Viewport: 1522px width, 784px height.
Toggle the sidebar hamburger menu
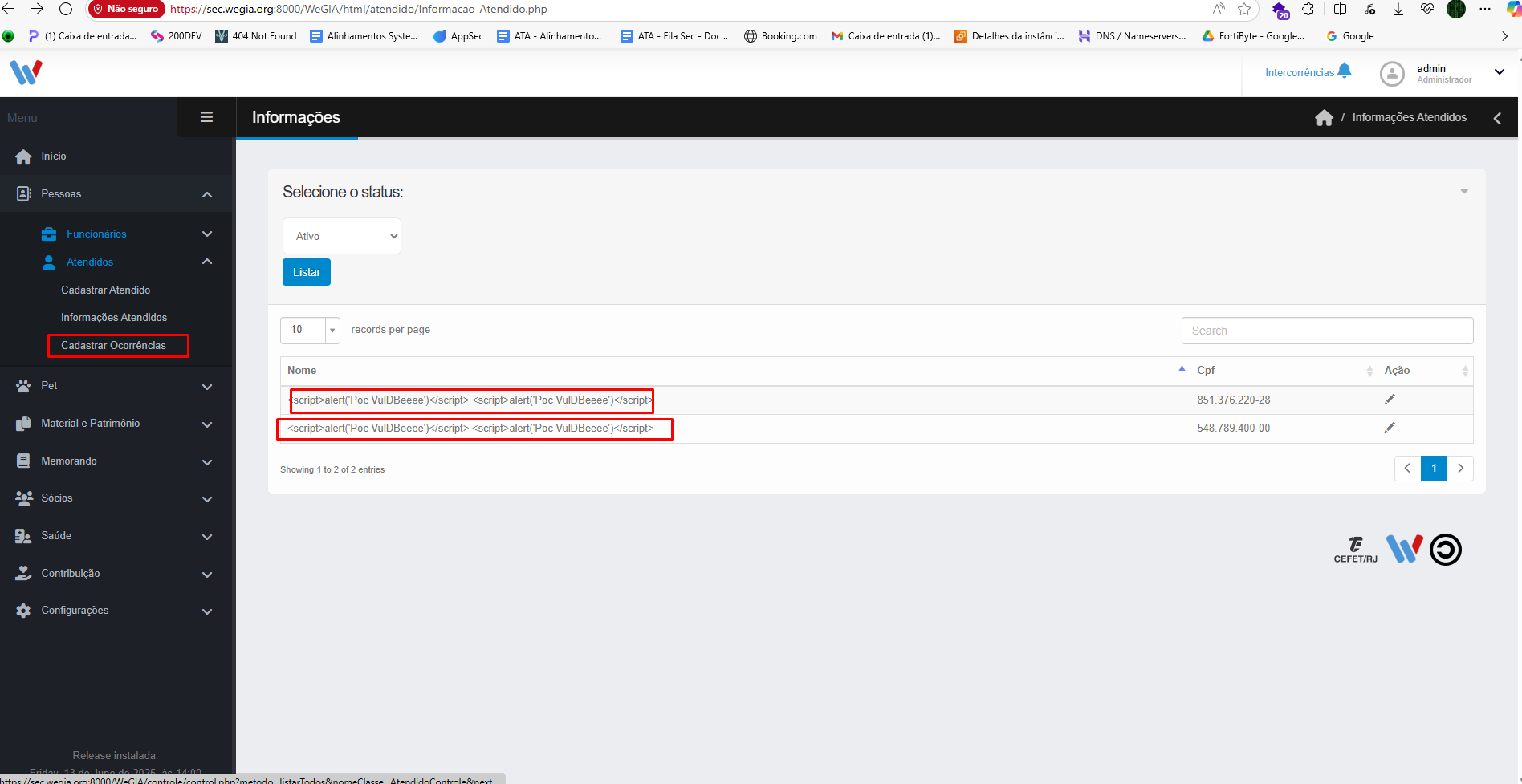206,117
